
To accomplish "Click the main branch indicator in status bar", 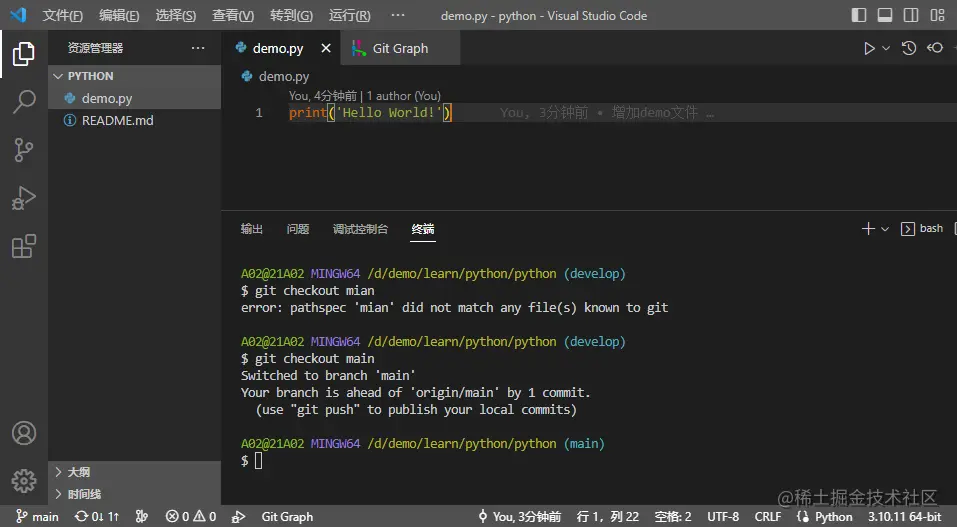I will coord(37,517).
